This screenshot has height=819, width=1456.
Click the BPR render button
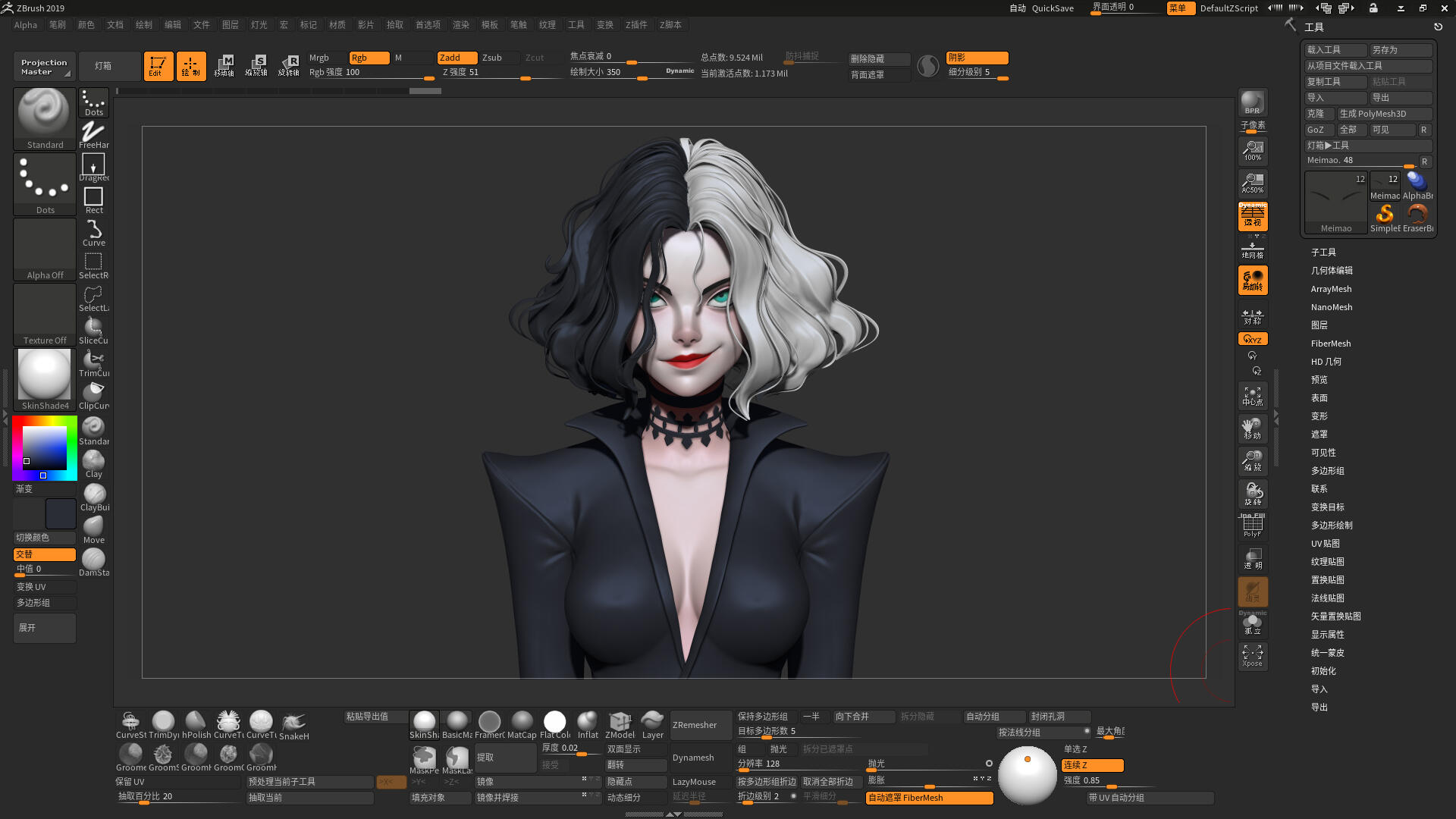click(x=1252, y=102)
